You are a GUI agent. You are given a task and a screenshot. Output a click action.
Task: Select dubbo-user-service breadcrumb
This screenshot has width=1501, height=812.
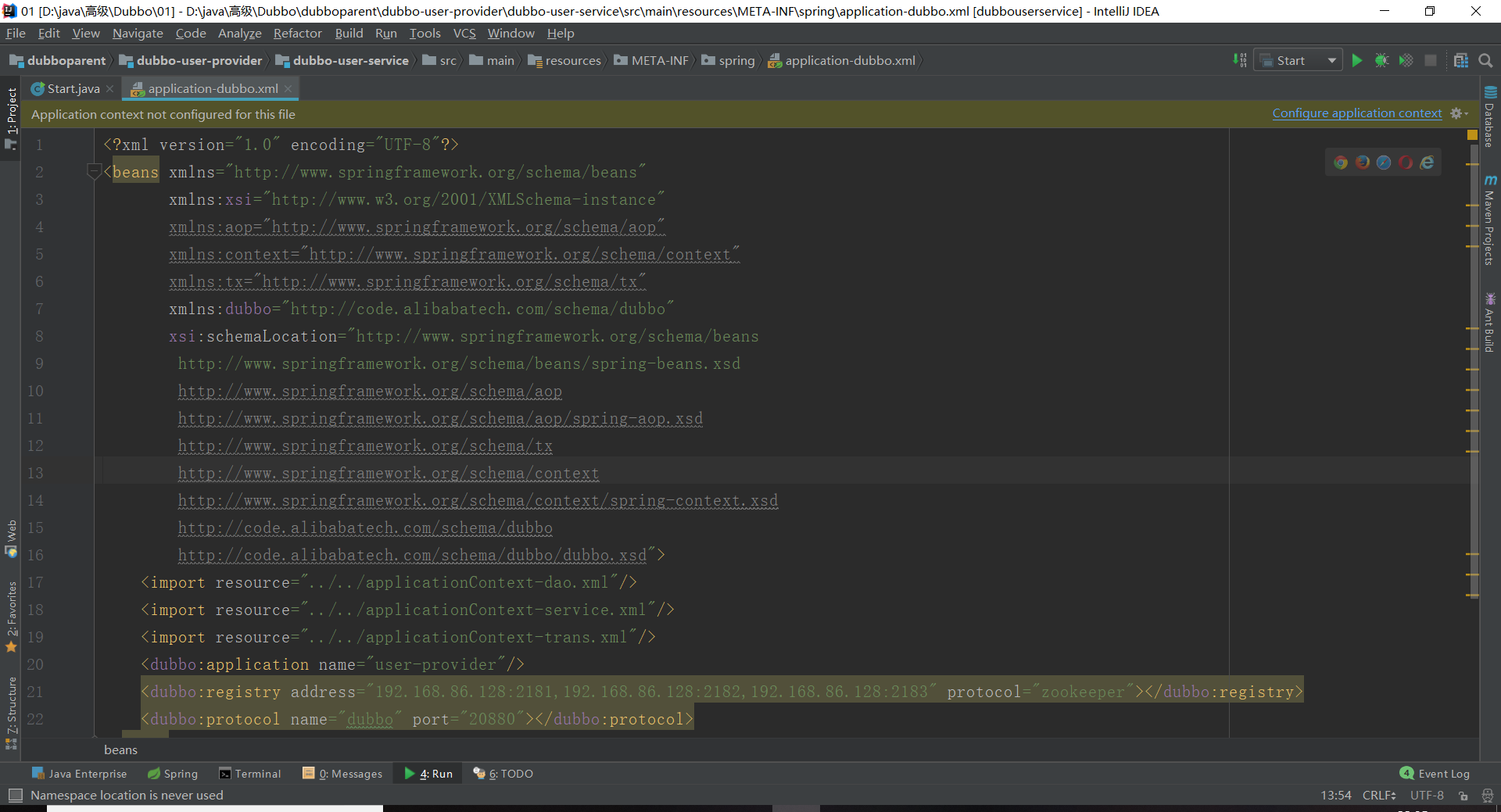point(342,61)
